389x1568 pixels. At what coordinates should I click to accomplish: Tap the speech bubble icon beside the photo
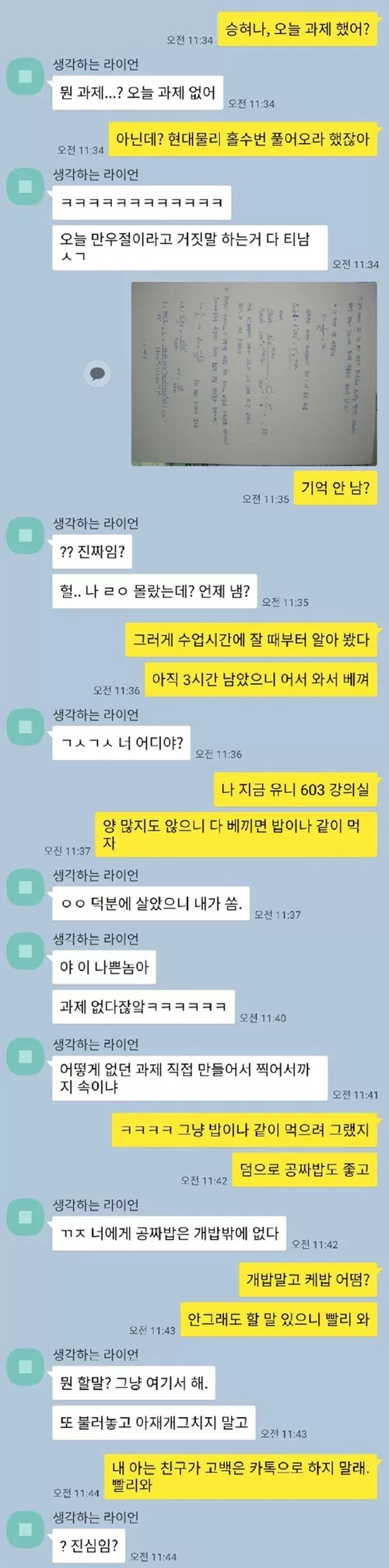(x=98, y=374)
